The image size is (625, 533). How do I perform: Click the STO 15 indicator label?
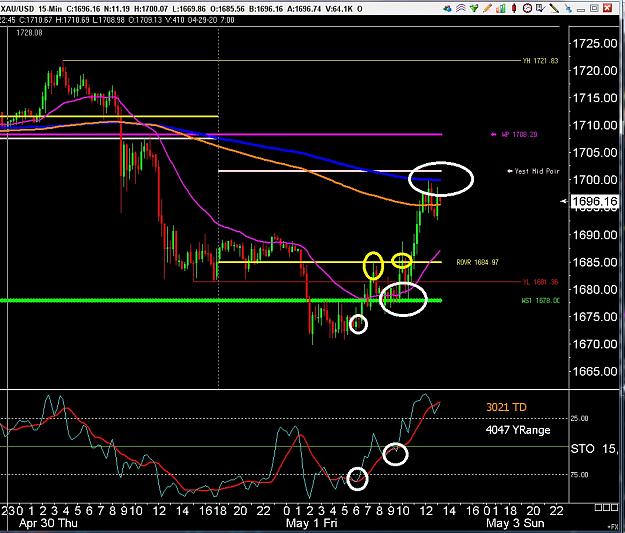coord(594,449)
